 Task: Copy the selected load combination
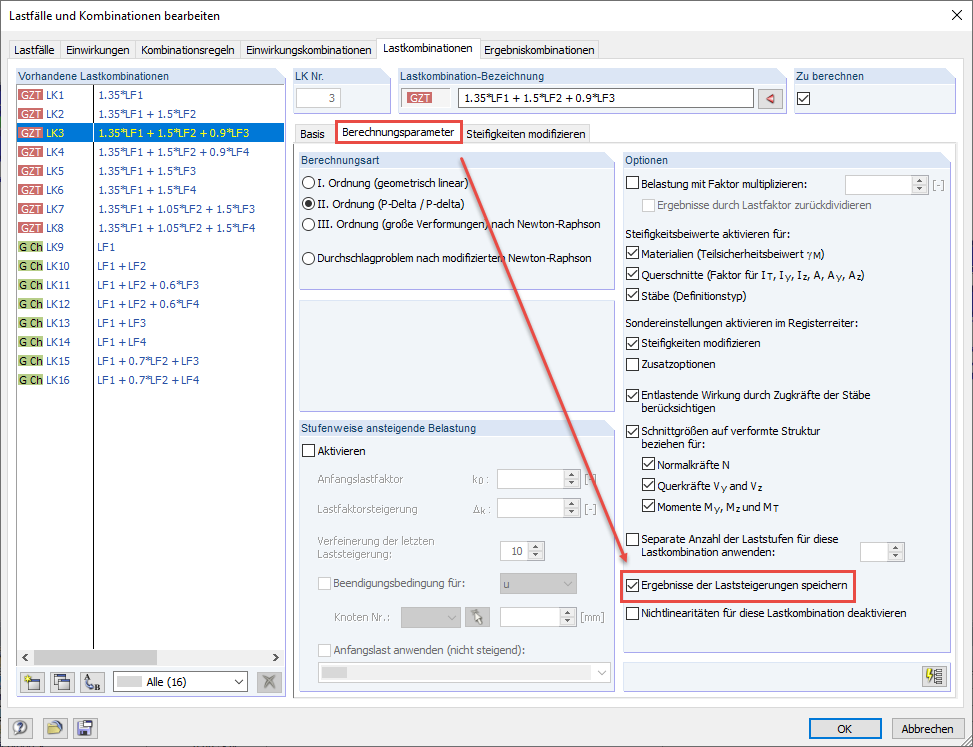click(61, 682)
